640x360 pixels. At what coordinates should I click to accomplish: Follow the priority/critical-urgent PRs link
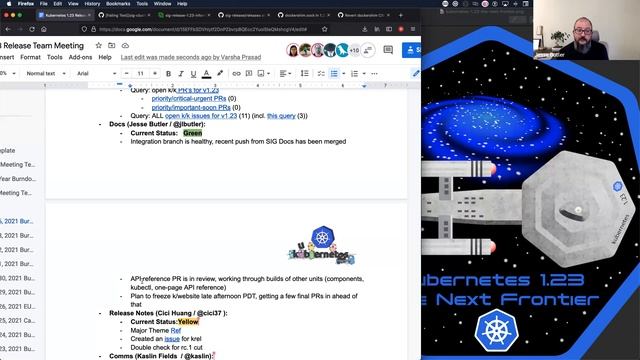(189, 99)
